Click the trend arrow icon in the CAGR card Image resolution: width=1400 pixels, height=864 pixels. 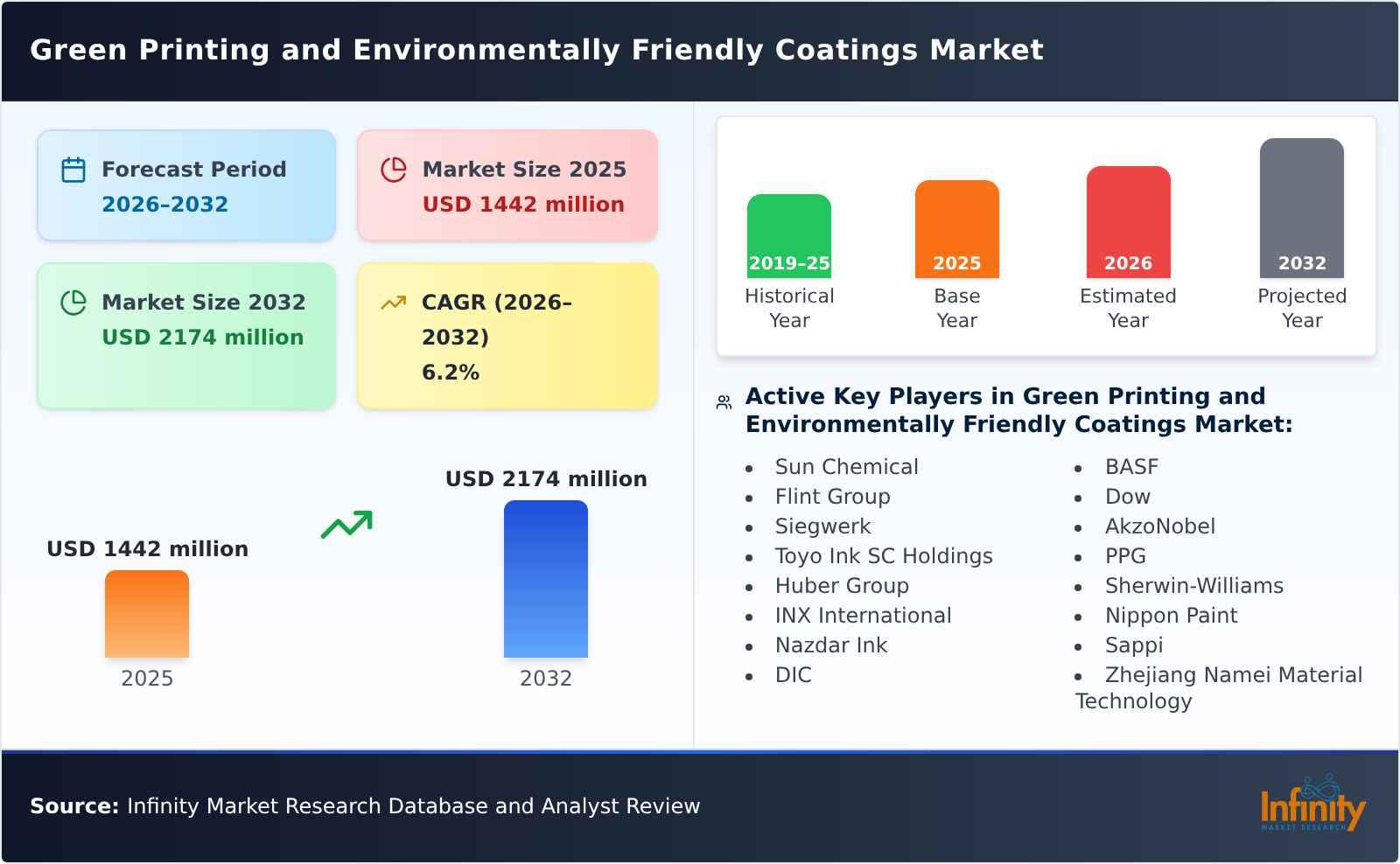coord(394,302)
